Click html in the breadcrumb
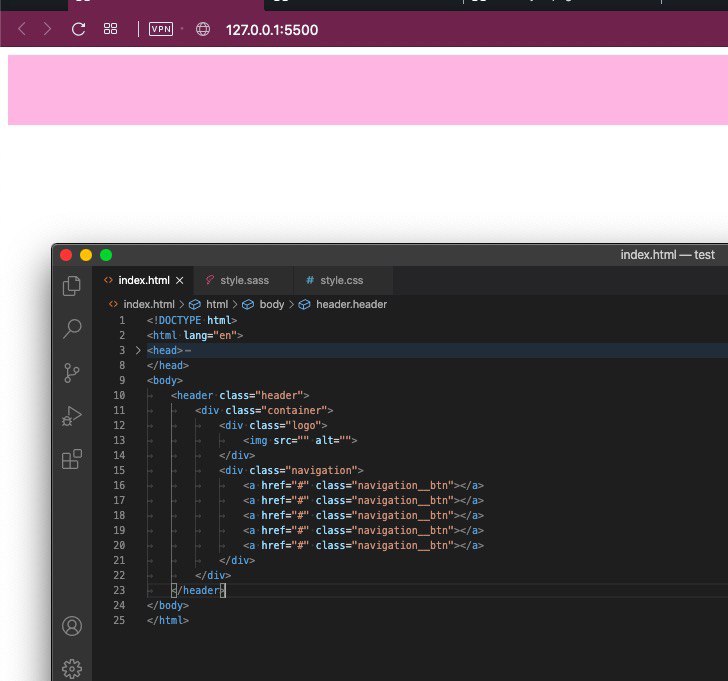Image resolution: width=728 pixels, height=681 pixels. (x=217, y=305)
